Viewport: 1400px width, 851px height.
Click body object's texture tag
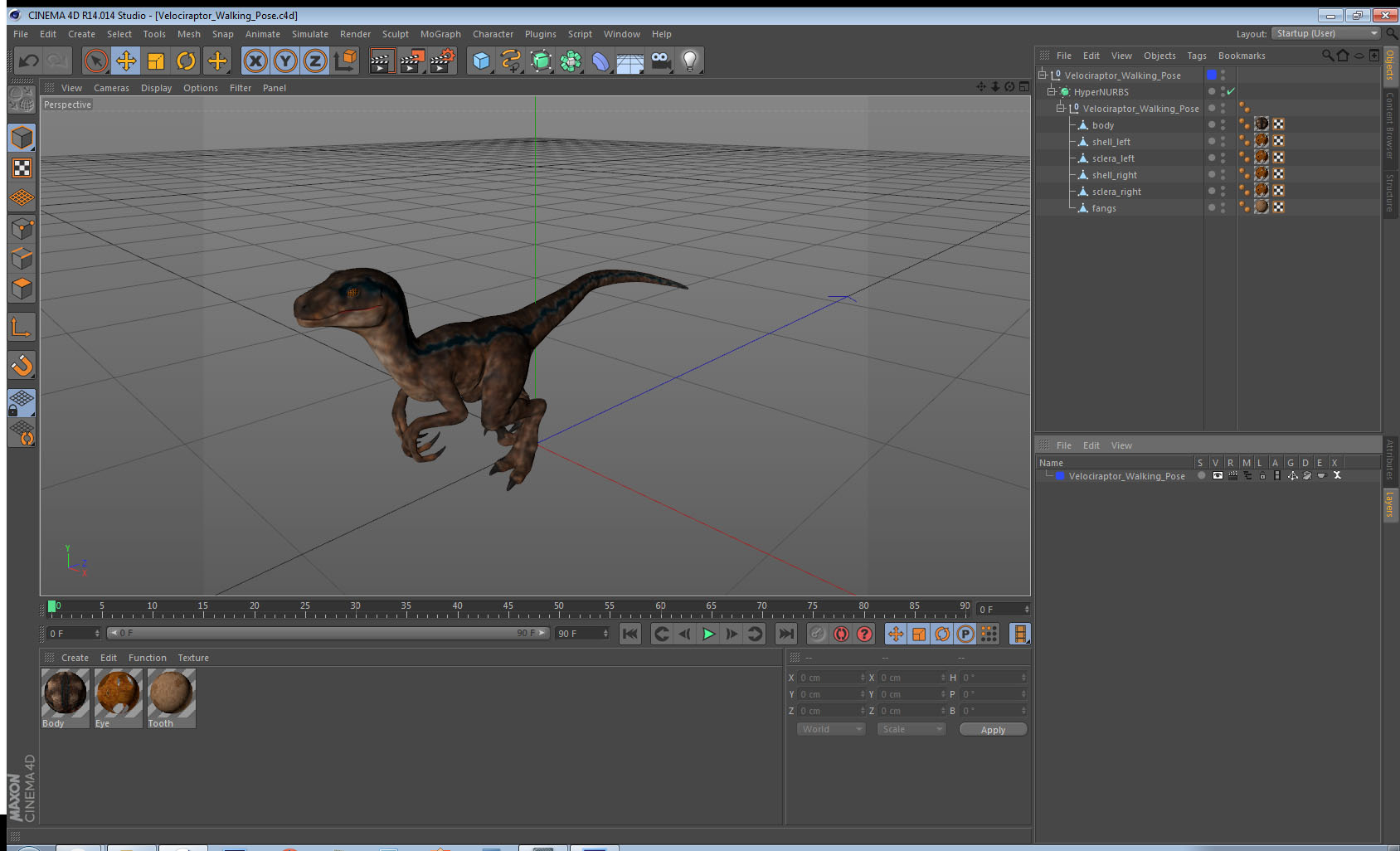tap(1261, 124)
